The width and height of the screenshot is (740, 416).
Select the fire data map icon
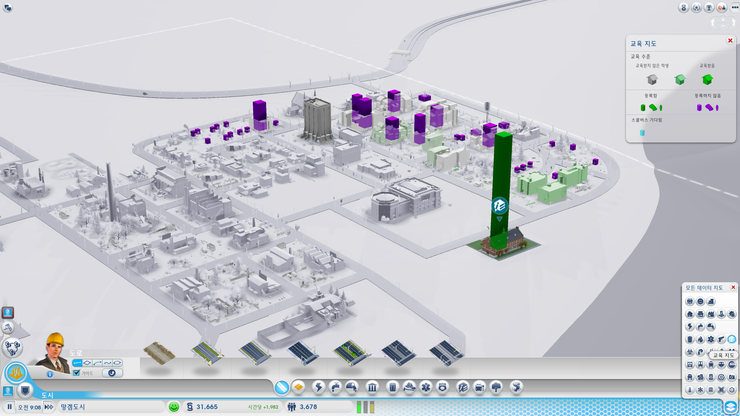click(x=700, y=339)
